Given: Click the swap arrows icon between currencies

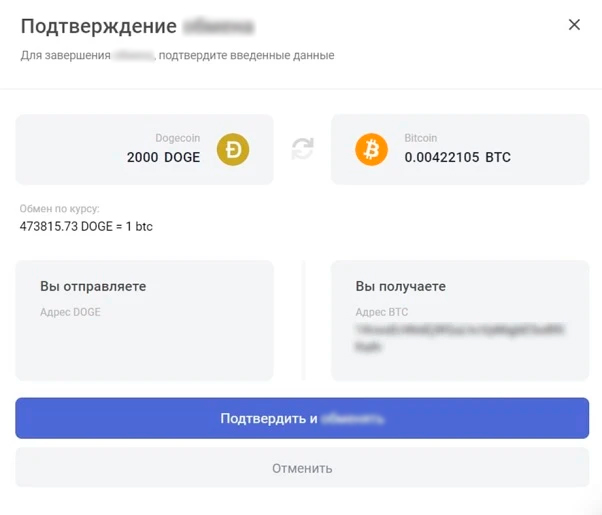Looking at the screenshot, I should click(x=302, y=149).
